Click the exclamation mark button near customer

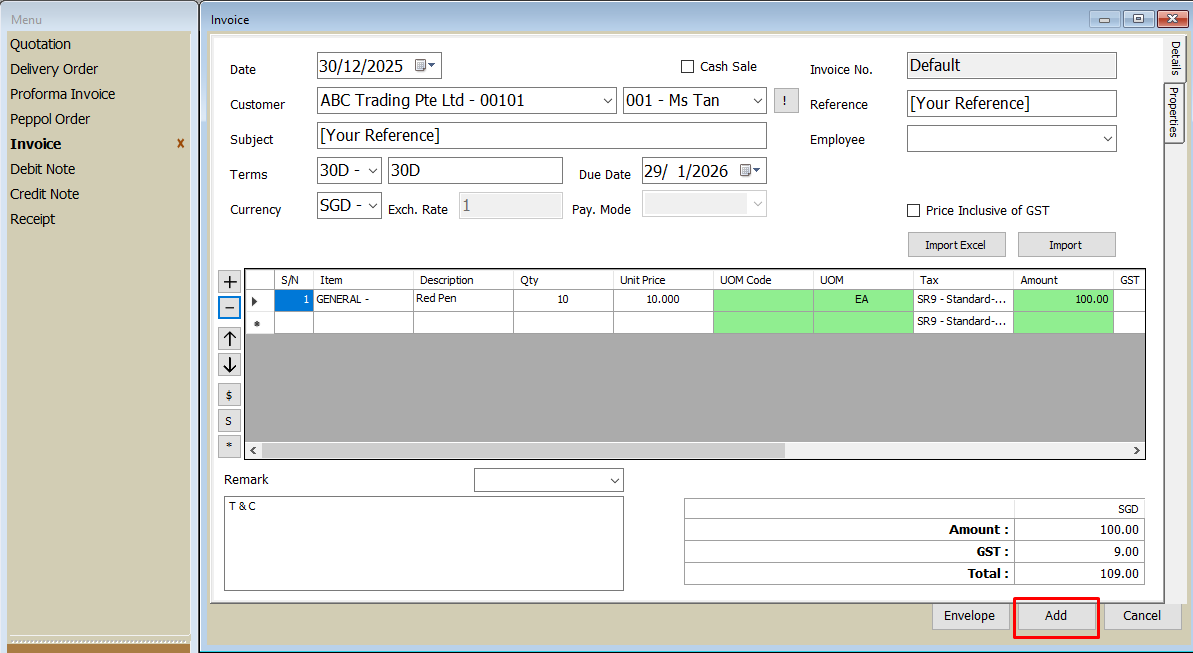click(786, 101)
